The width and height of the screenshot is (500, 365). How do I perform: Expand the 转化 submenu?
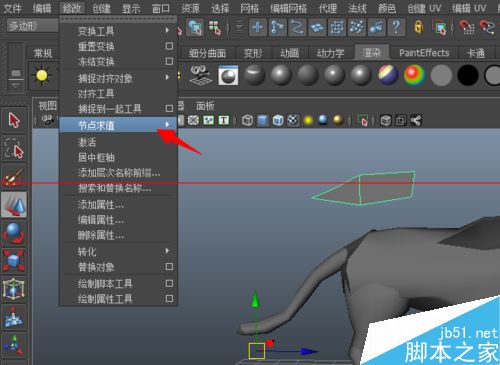tap(118, 251)
